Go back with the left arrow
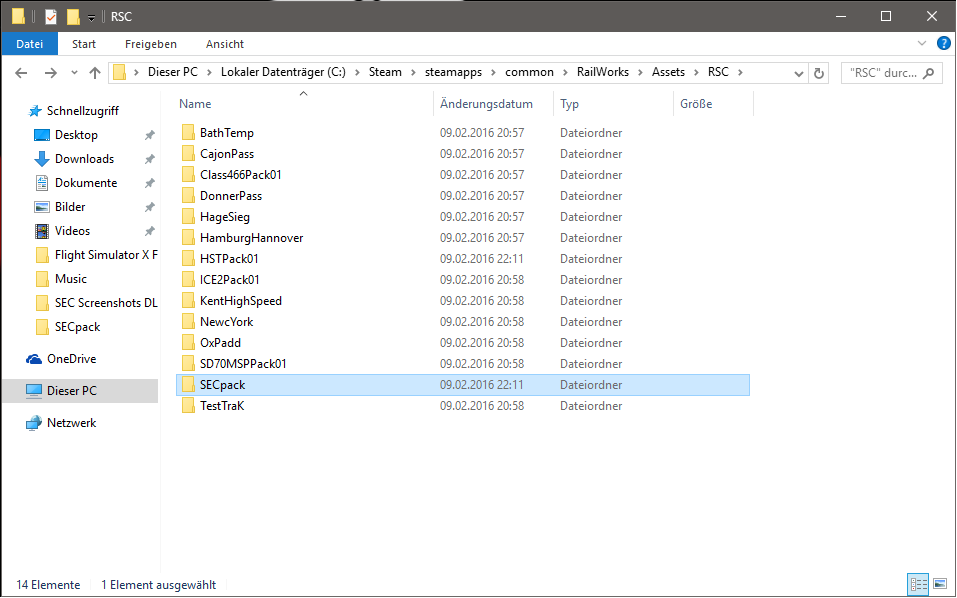 pos(21,73)
